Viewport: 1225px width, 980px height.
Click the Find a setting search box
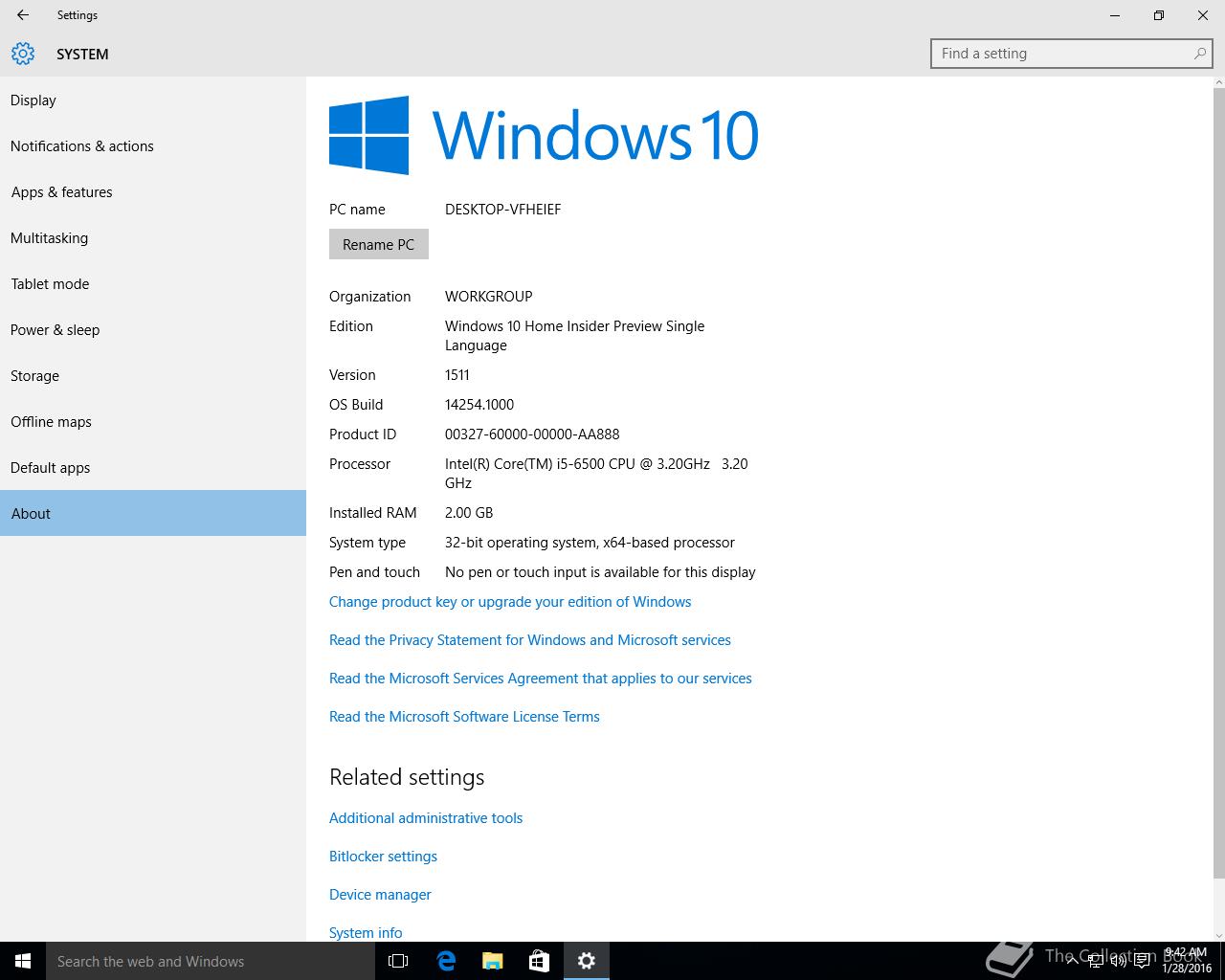(1062, 54)
